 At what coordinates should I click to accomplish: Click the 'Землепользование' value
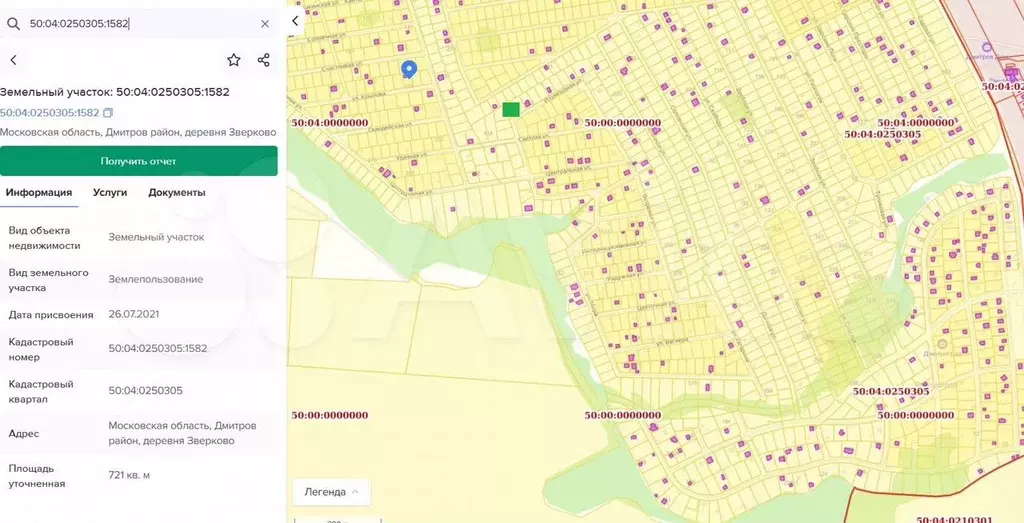coord(155,279)
